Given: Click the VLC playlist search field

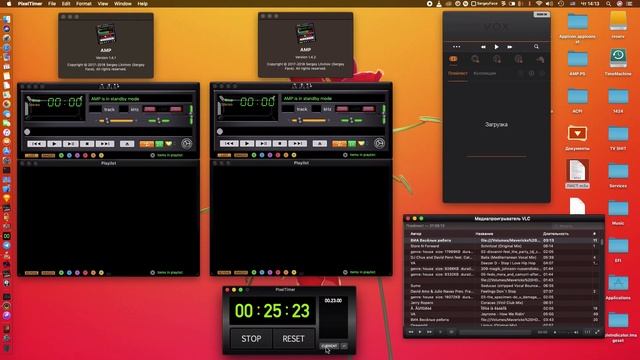Looking at the screenshot, I should point(577,226).
